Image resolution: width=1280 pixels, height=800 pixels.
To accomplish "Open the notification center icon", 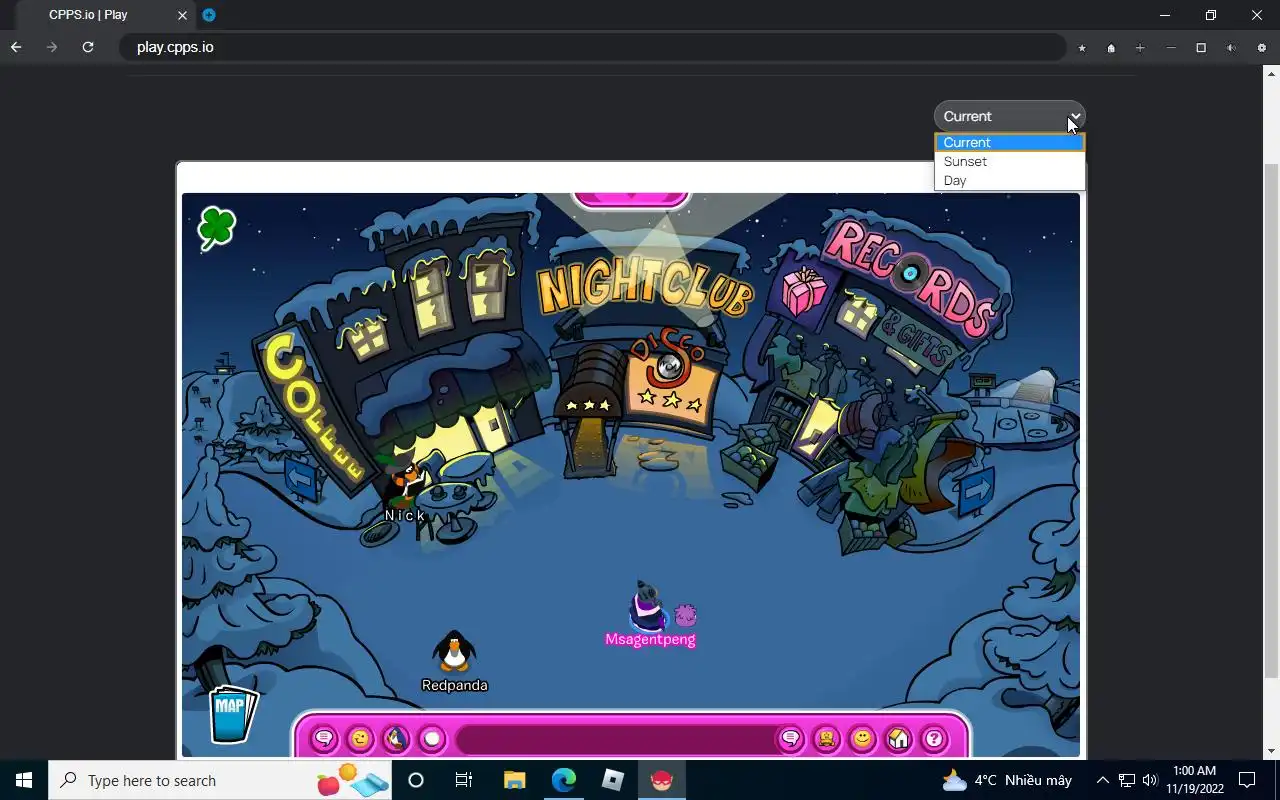I will tap(1247, 780).
